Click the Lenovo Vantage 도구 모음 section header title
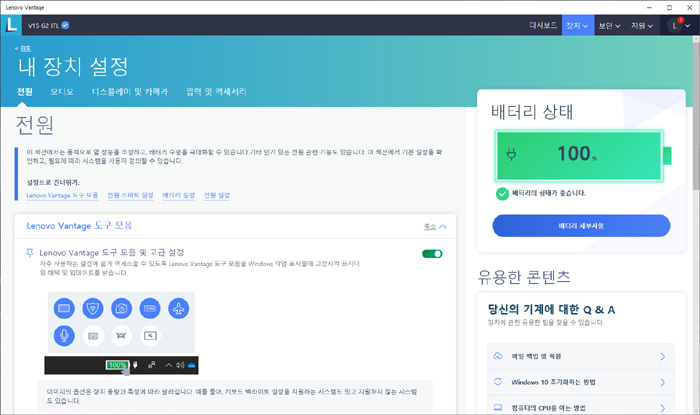This screenshot has width=700, height=415. coord(79,226)
